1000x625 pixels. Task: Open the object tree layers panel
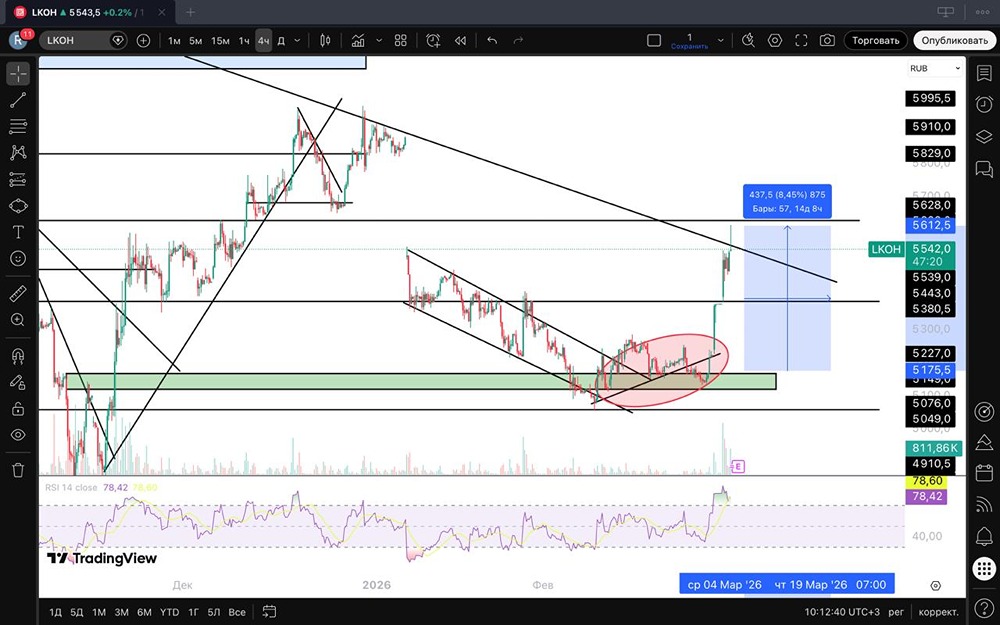984,136
